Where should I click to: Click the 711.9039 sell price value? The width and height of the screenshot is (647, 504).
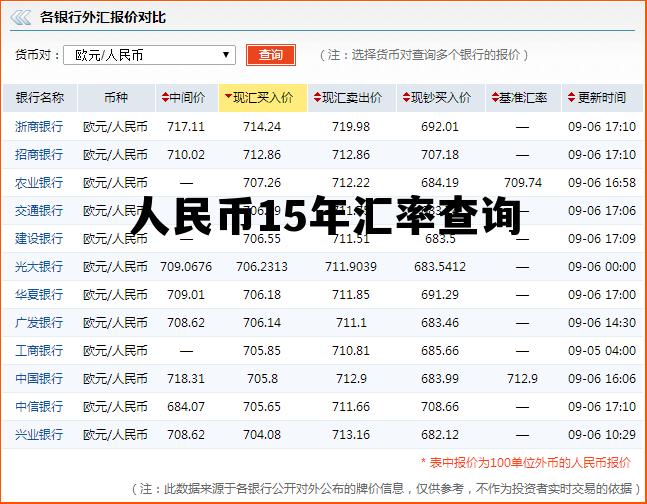(351, 267)
